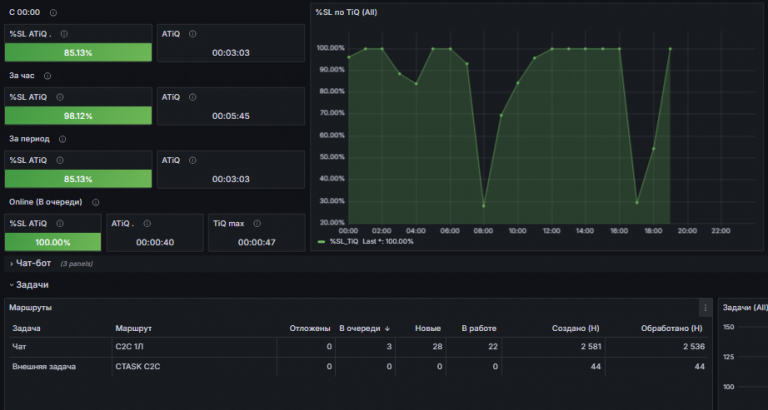Click the chart data point at 08:00
768x410 pixels.
483,206
